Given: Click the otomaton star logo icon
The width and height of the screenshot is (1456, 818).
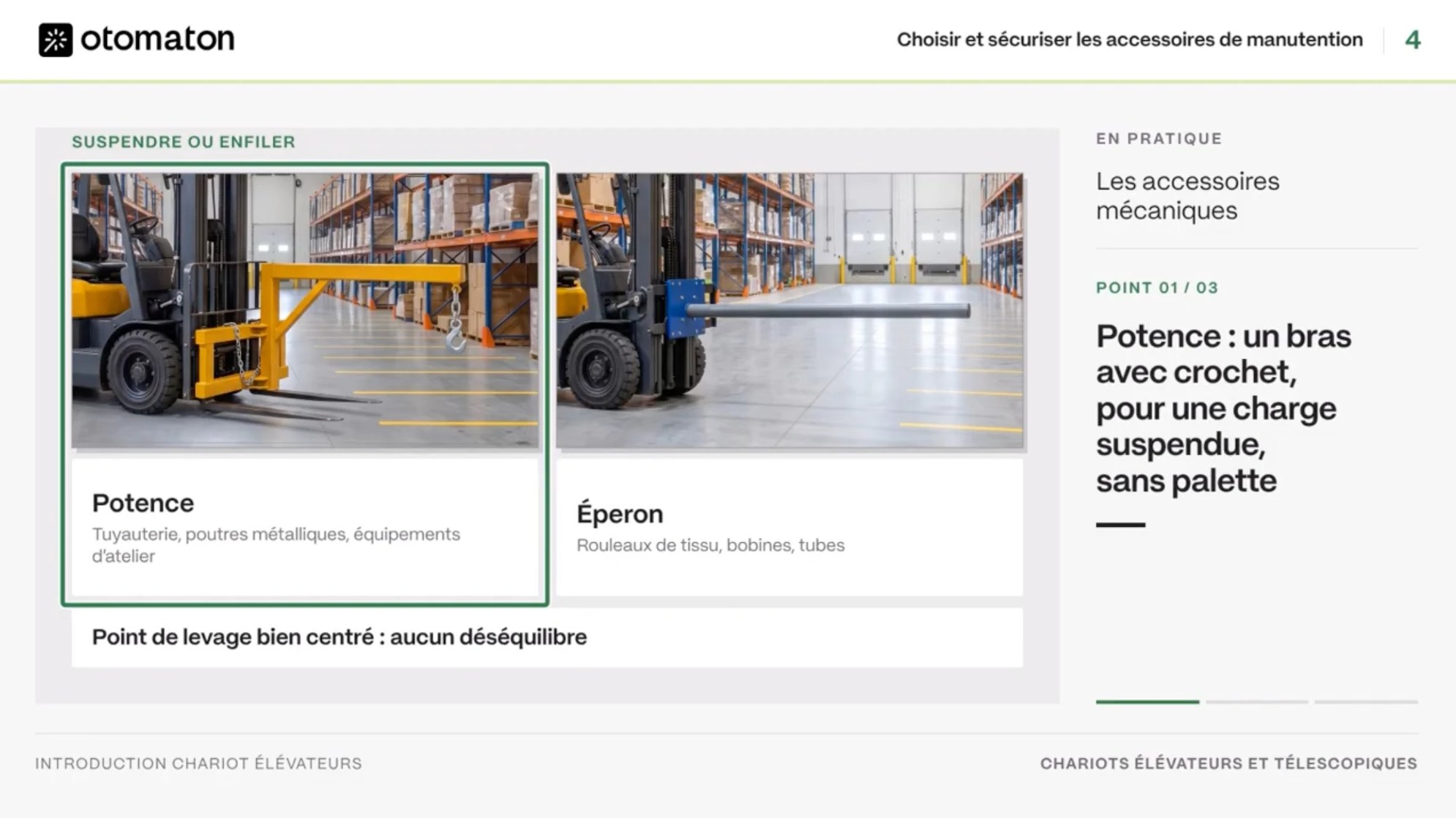Looking at the screenshot, I should 56,40.
